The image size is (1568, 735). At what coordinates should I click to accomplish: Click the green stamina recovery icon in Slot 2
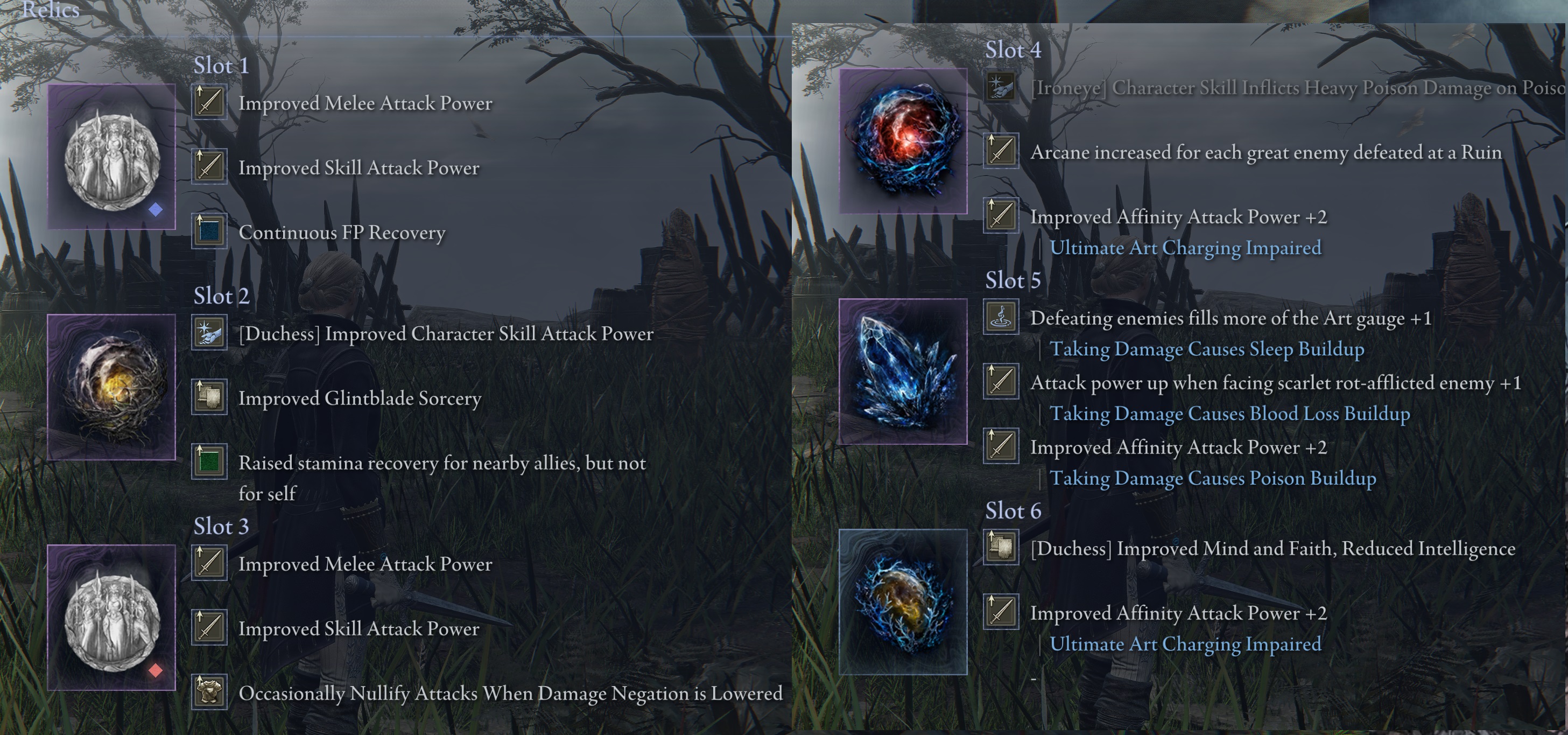pos(209,461)
